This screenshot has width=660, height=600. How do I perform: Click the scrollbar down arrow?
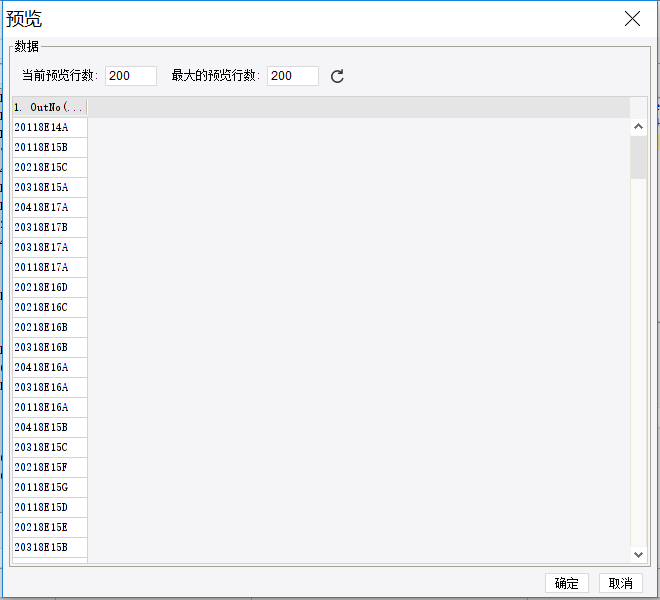[638, 555]
